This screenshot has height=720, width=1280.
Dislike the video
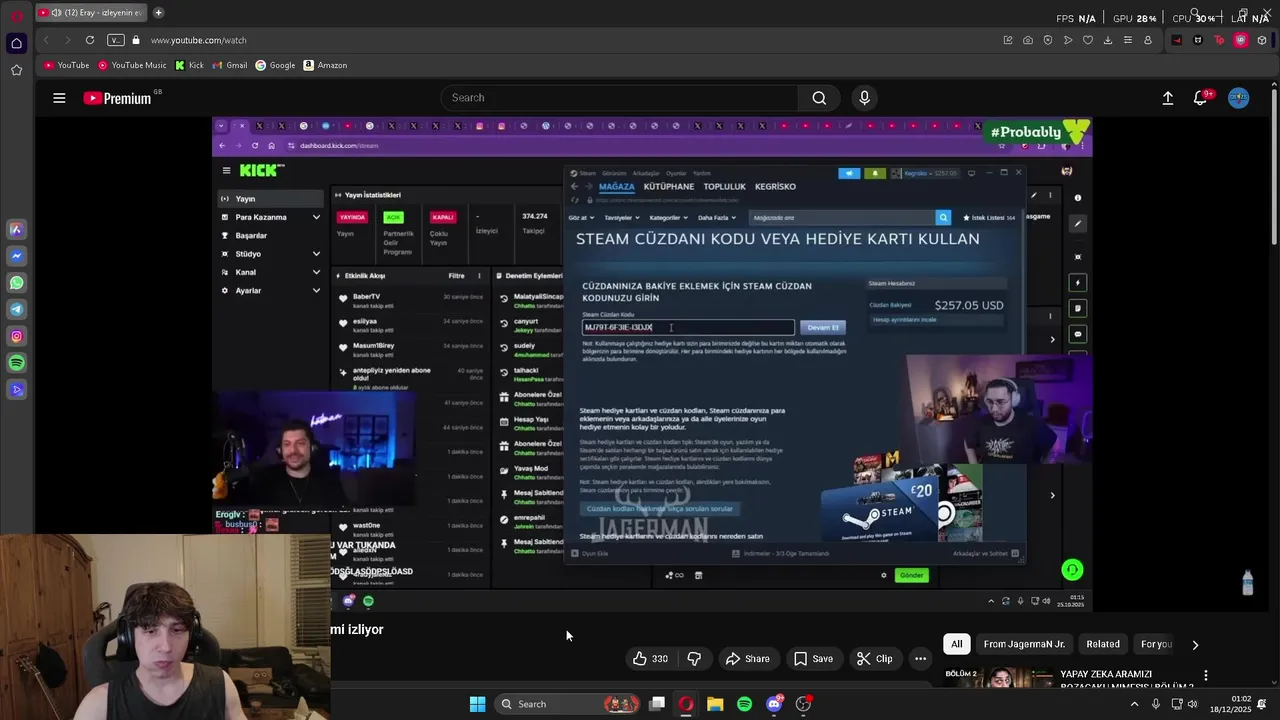[694, 659]
